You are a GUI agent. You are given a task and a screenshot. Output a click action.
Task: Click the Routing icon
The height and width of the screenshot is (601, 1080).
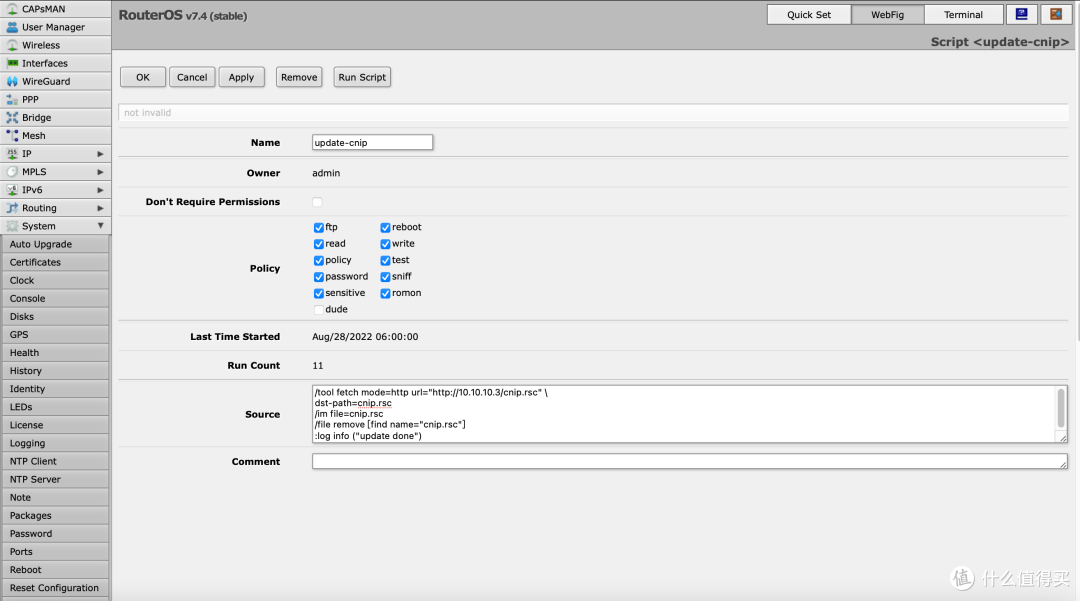coord(12,208)
